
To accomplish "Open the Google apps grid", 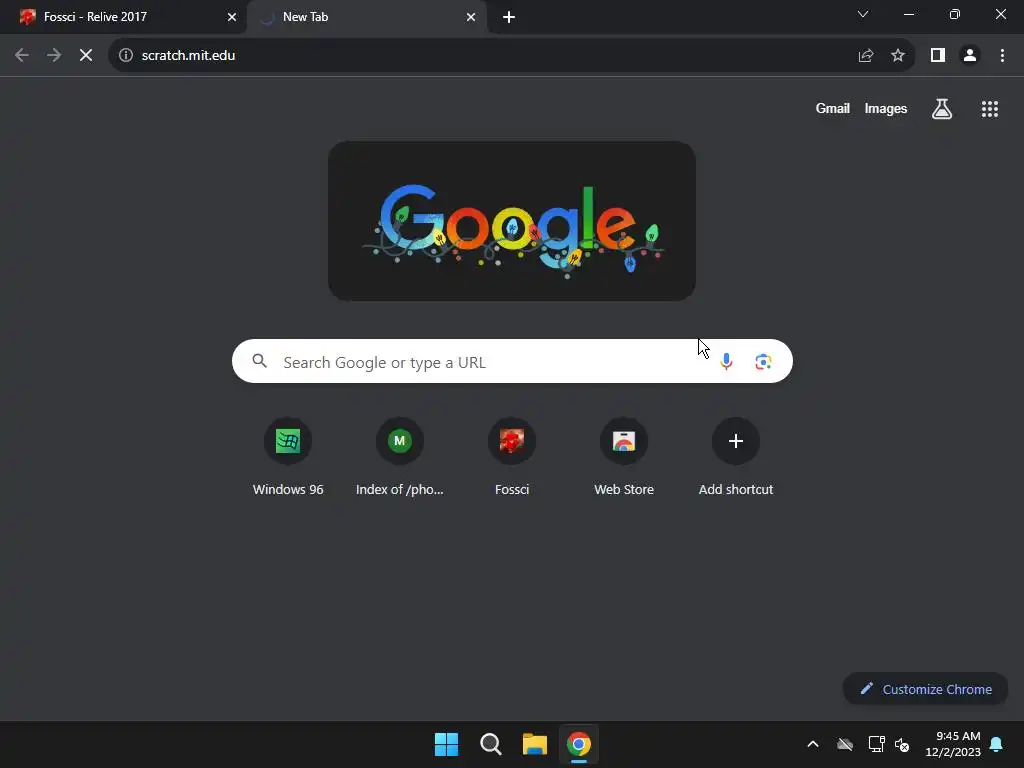I will 990,109.
